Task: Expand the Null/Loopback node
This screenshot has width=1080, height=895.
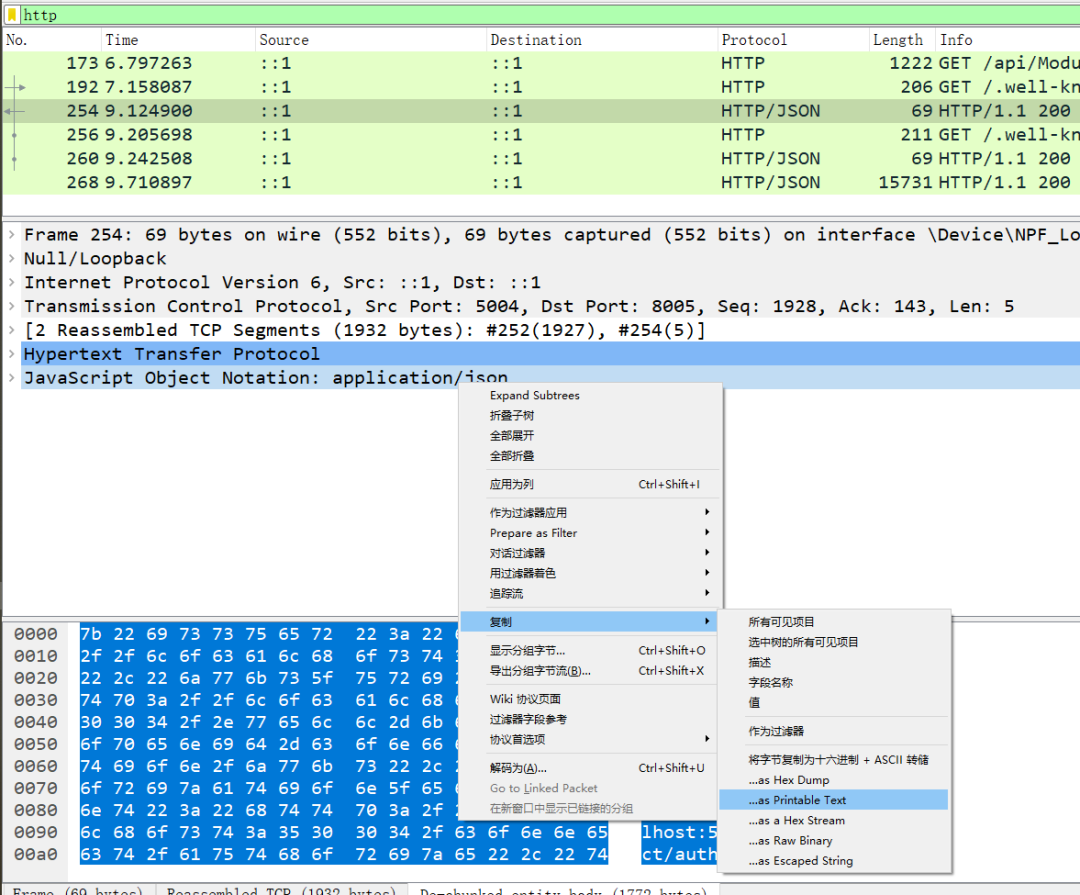Action: point(12,258)
